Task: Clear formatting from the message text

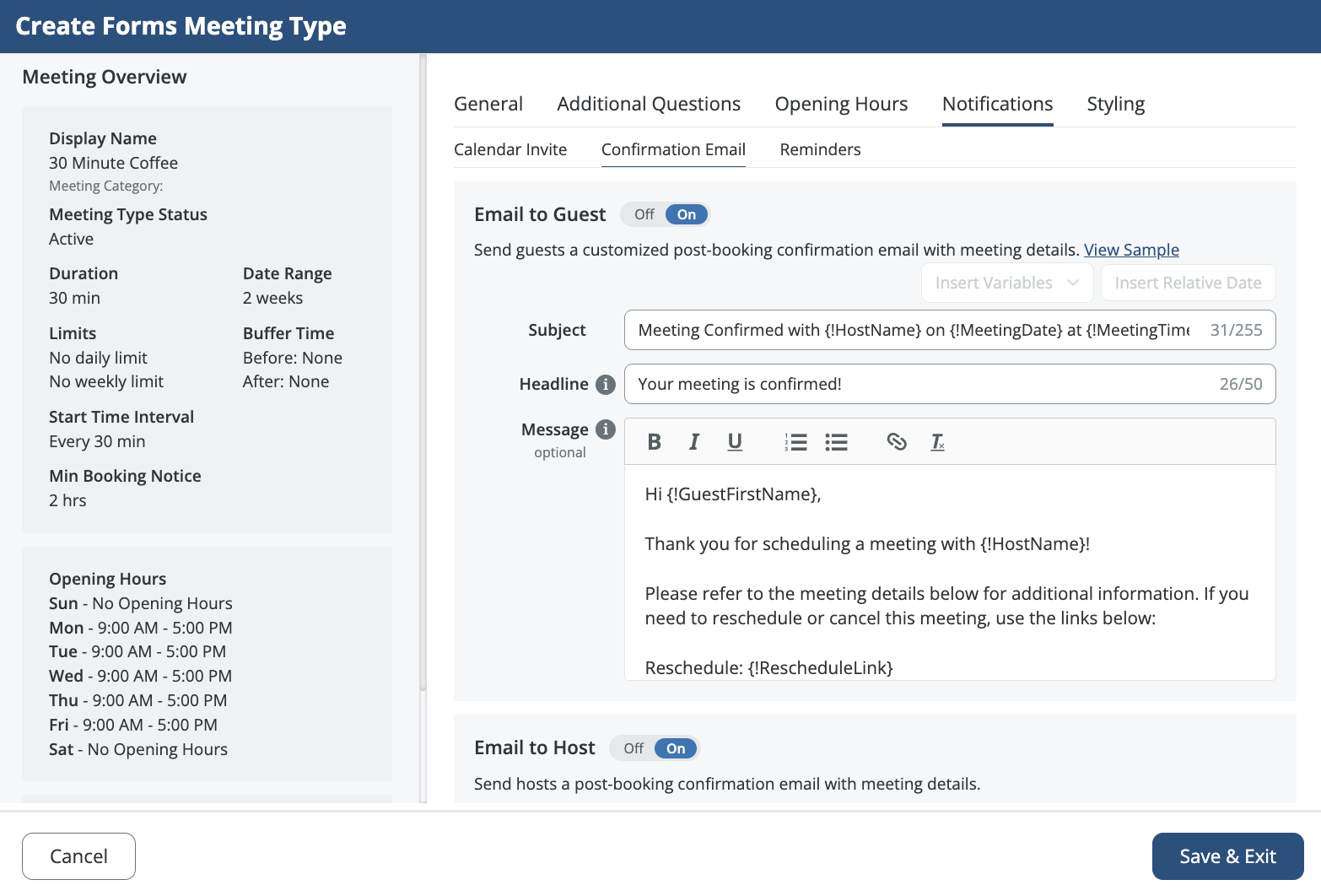Action: tap(937, 442)
